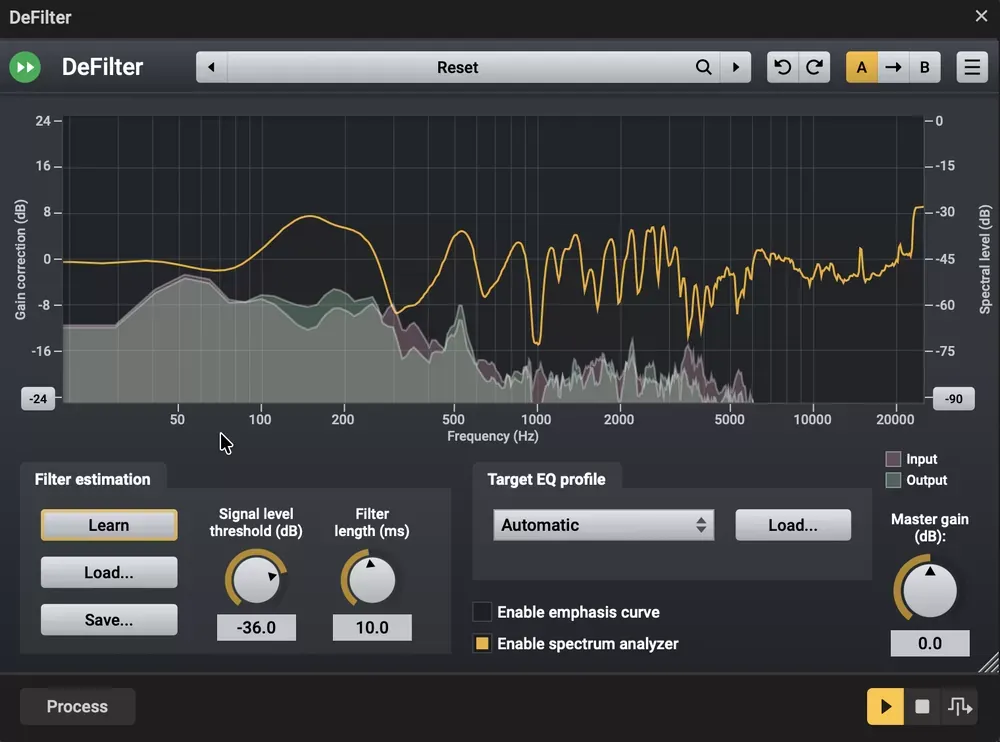Viewport: 1000px width, 742px height.
Task: Select the A comparison state
Action: (x=862, y=67)
